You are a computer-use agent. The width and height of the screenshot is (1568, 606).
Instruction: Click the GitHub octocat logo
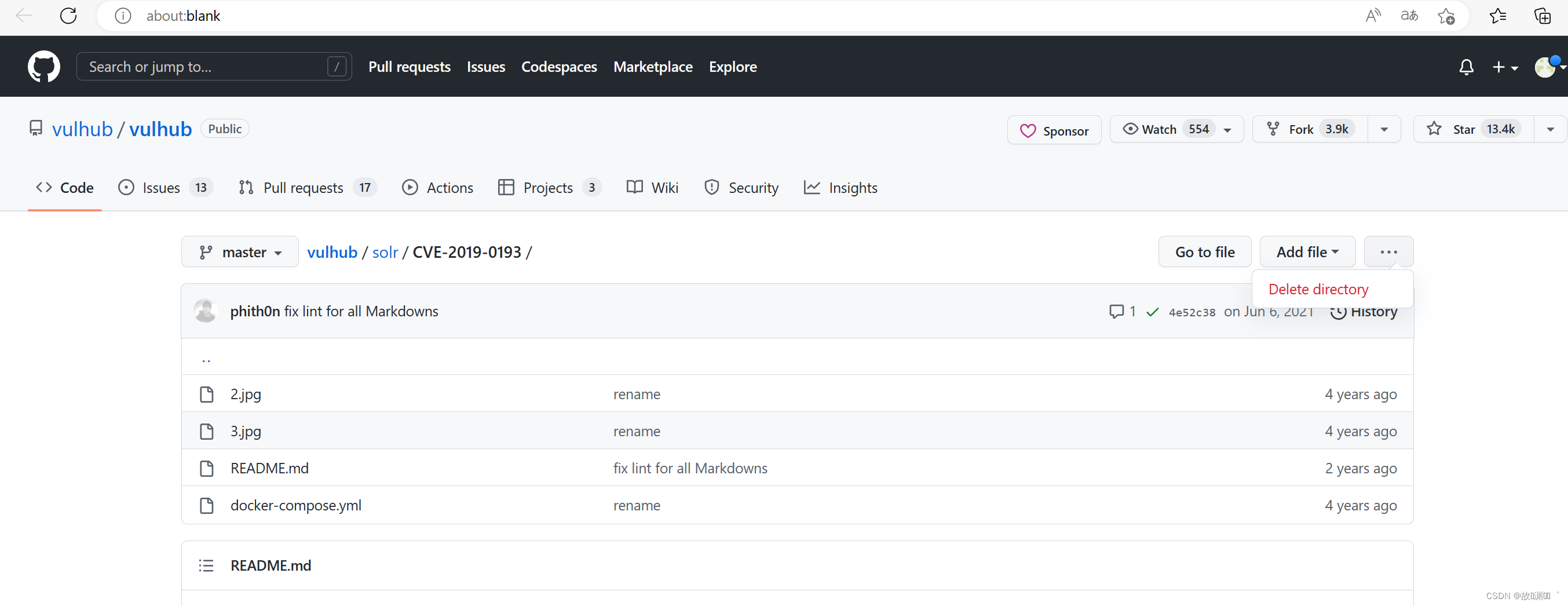(x=44, y=67)
